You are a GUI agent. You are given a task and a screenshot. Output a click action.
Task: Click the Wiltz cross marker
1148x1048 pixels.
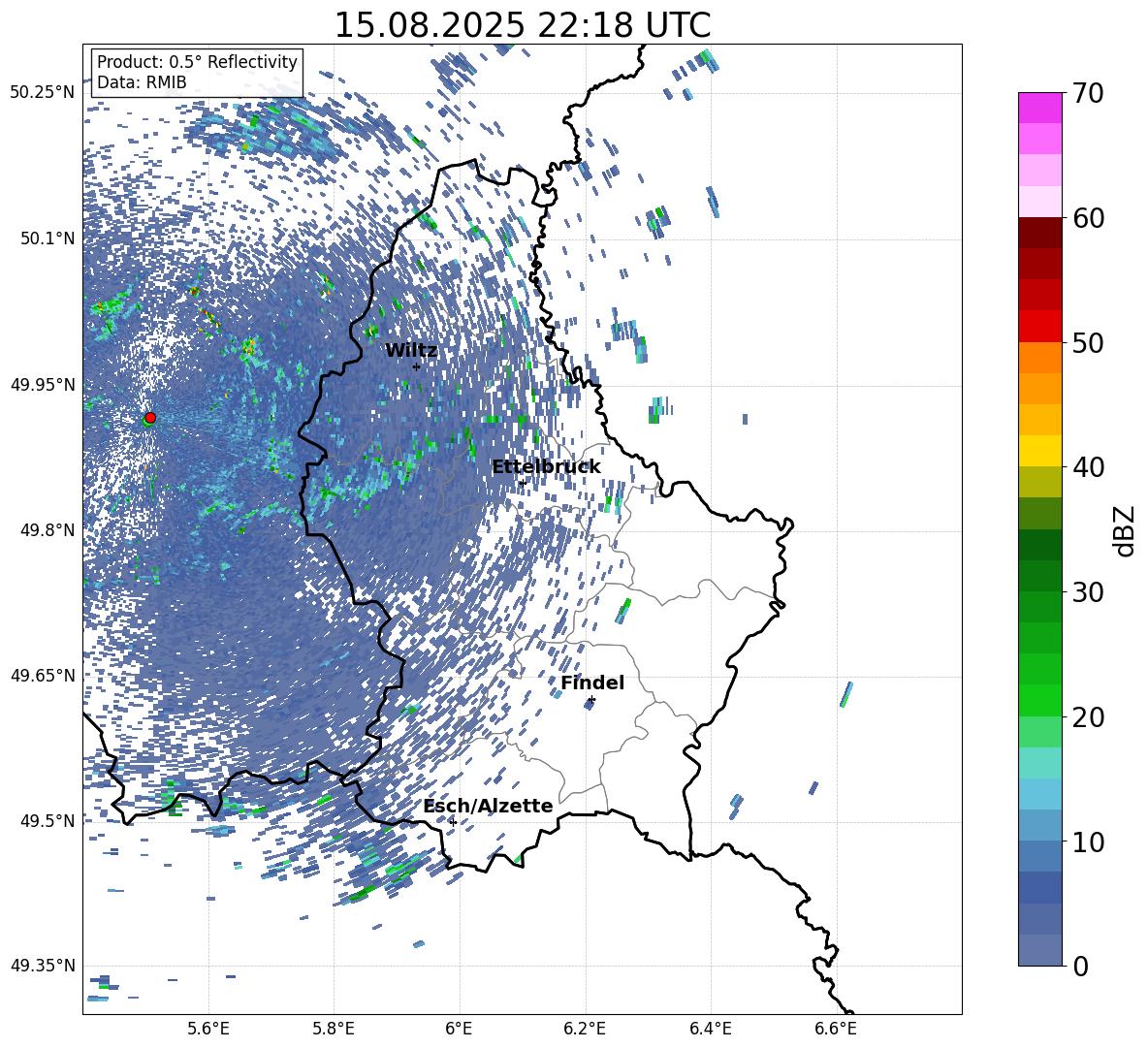pyautogui.click(x=416, y=366)
